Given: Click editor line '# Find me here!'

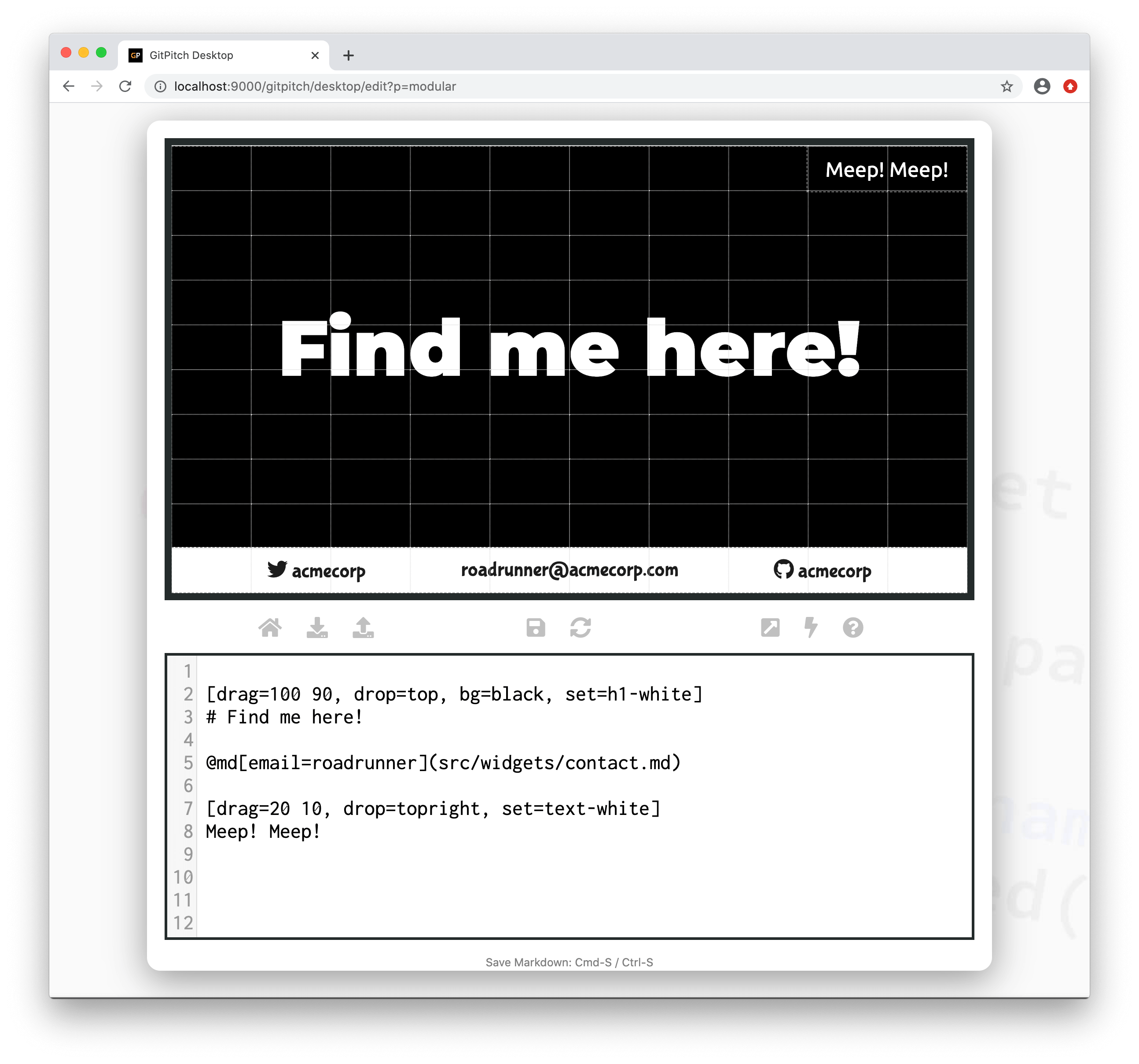Looking at the screenshot, I should [x=284, y=717].
